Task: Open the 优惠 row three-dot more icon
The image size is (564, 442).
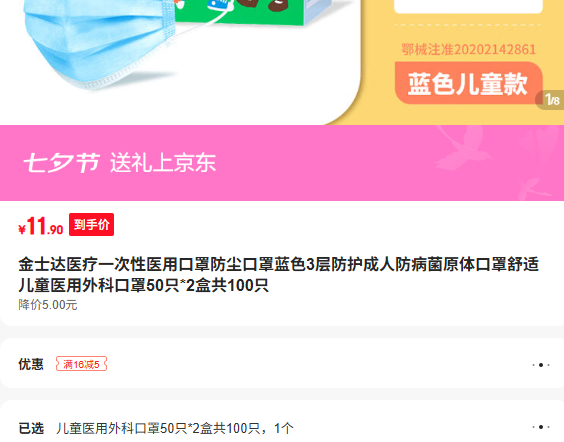Action: (541, 365)
